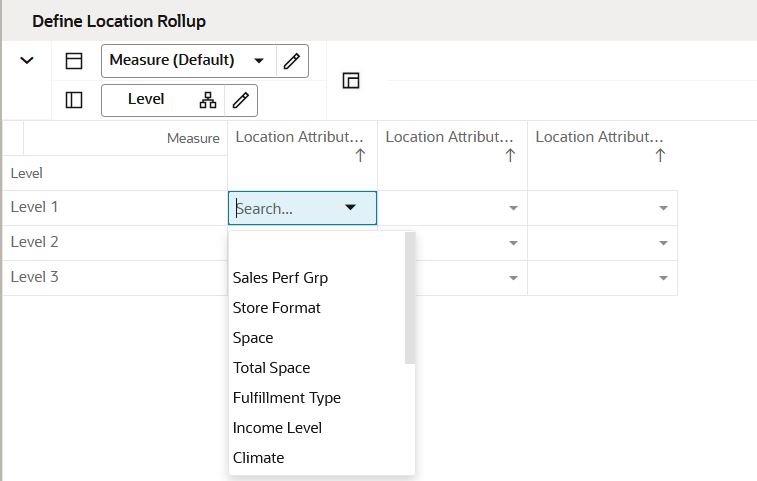Open the Level hierarchy icon
The width and height of the screenshot is (757, 481).
(x=208, y=100)
